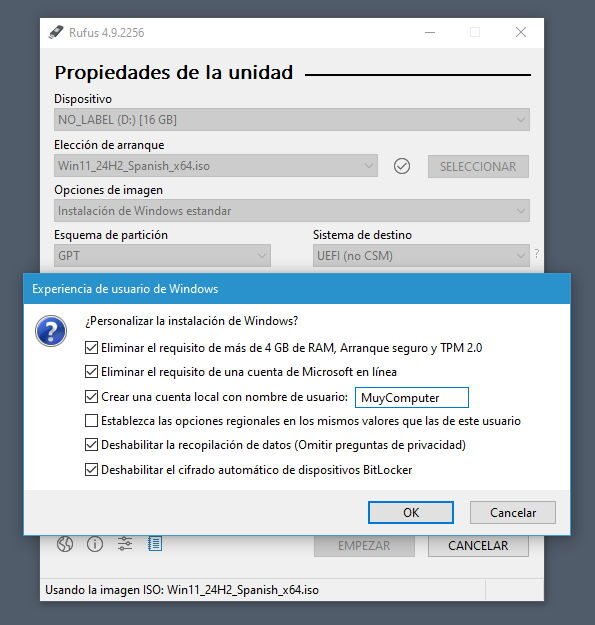595x625 pixels.
Task: Click the ISO checksum checkmark icon
Action: [402, 166]
